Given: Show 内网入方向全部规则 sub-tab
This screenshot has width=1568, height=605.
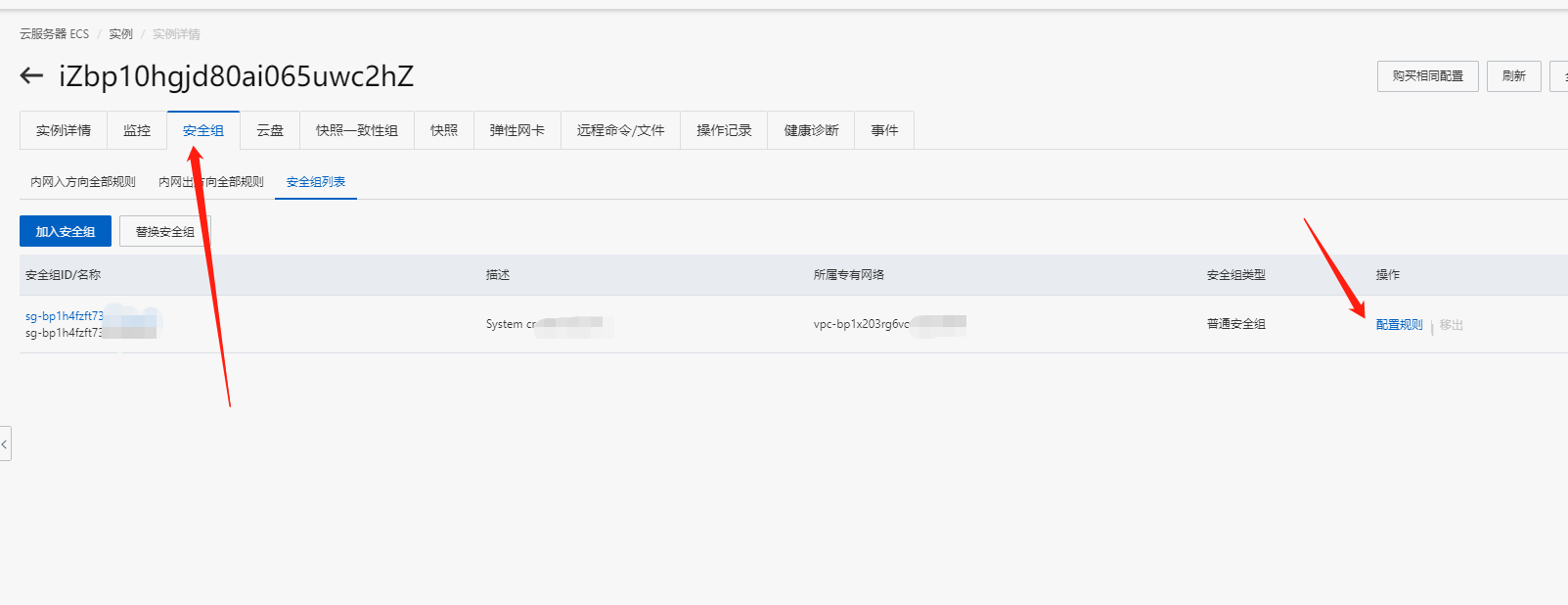Looking at the screenshot, I should [x=83, y=182].
